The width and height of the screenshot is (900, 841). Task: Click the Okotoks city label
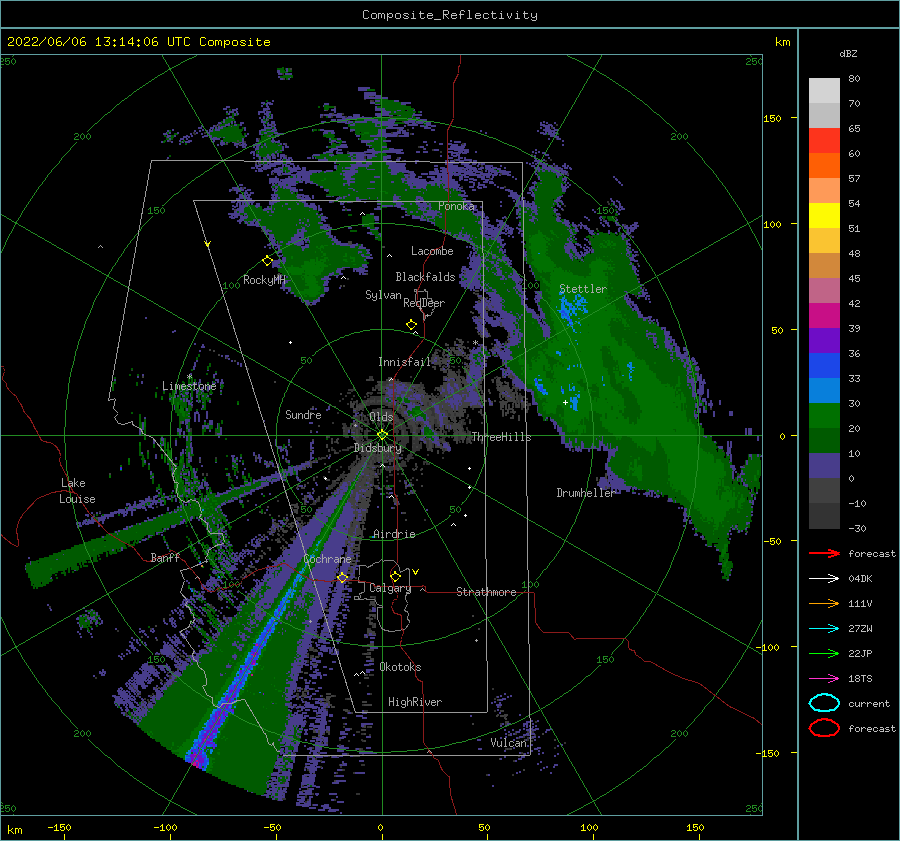pyautogui.click(x=400, y=667)
